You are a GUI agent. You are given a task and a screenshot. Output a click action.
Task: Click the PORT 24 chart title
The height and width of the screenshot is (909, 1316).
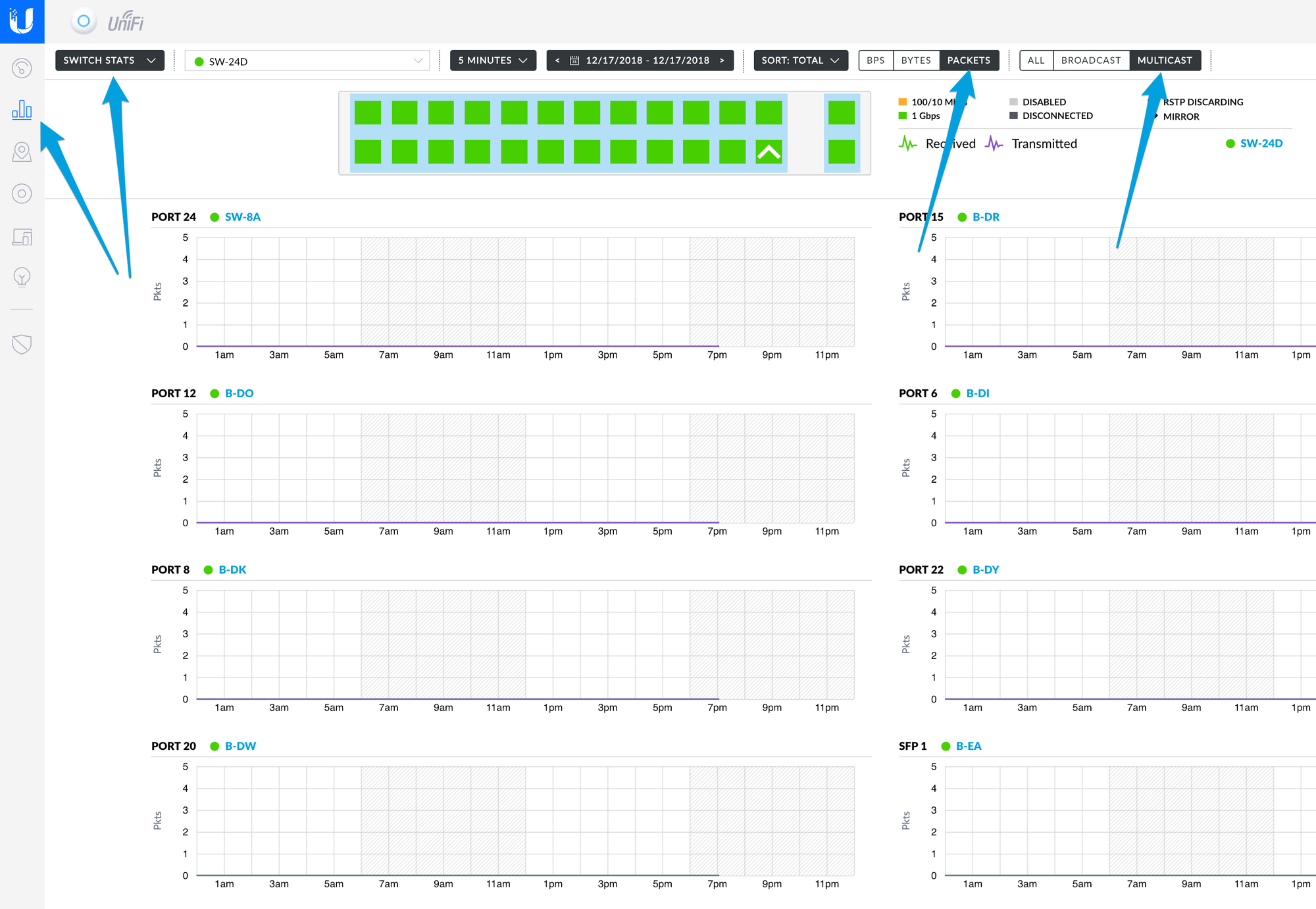pos(174,217)
